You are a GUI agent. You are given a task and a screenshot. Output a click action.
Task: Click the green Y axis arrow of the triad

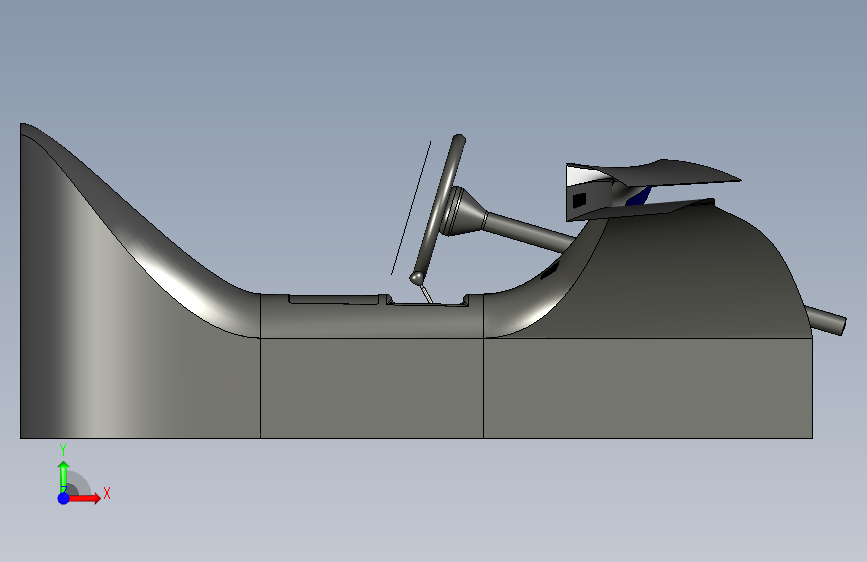(64, 475)
